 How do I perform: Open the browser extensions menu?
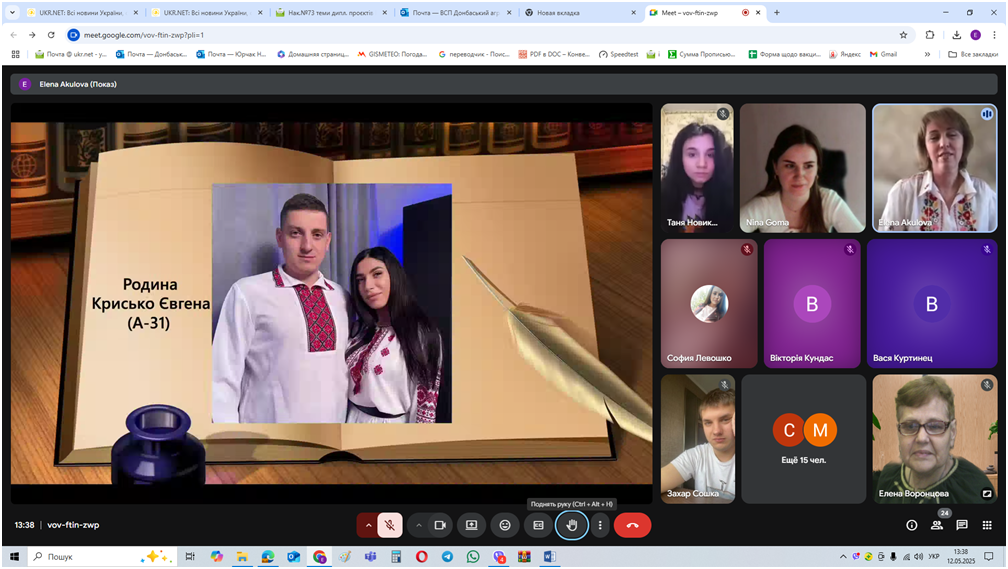coord(930,35)
